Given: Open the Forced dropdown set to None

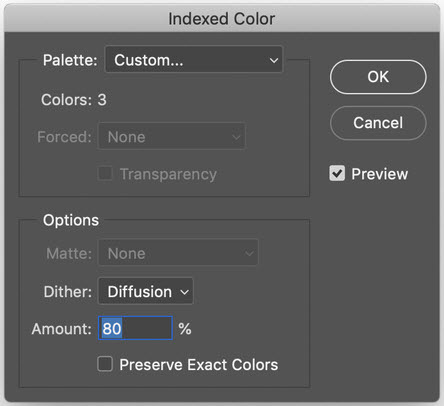Looking at the screenshot, I should click(x=172, y=137).
